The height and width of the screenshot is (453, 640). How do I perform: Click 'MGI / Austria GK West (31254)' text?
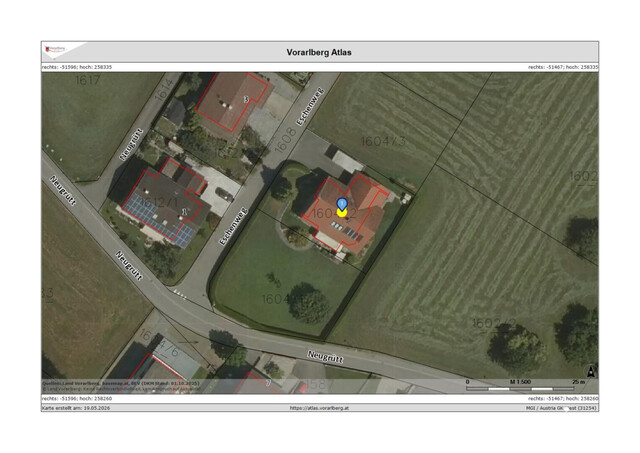[561, 408]
